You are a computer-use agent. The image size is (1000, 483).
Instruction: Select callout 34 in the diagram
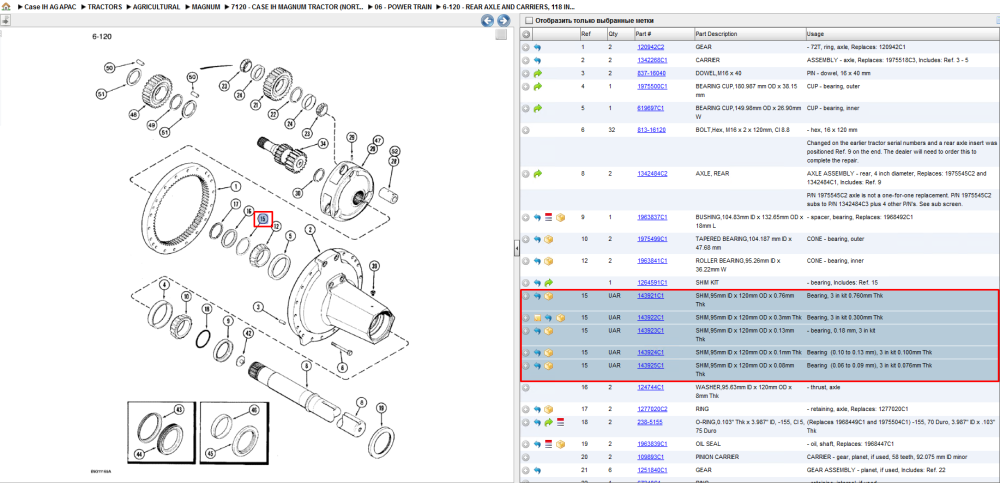point(323,144)
